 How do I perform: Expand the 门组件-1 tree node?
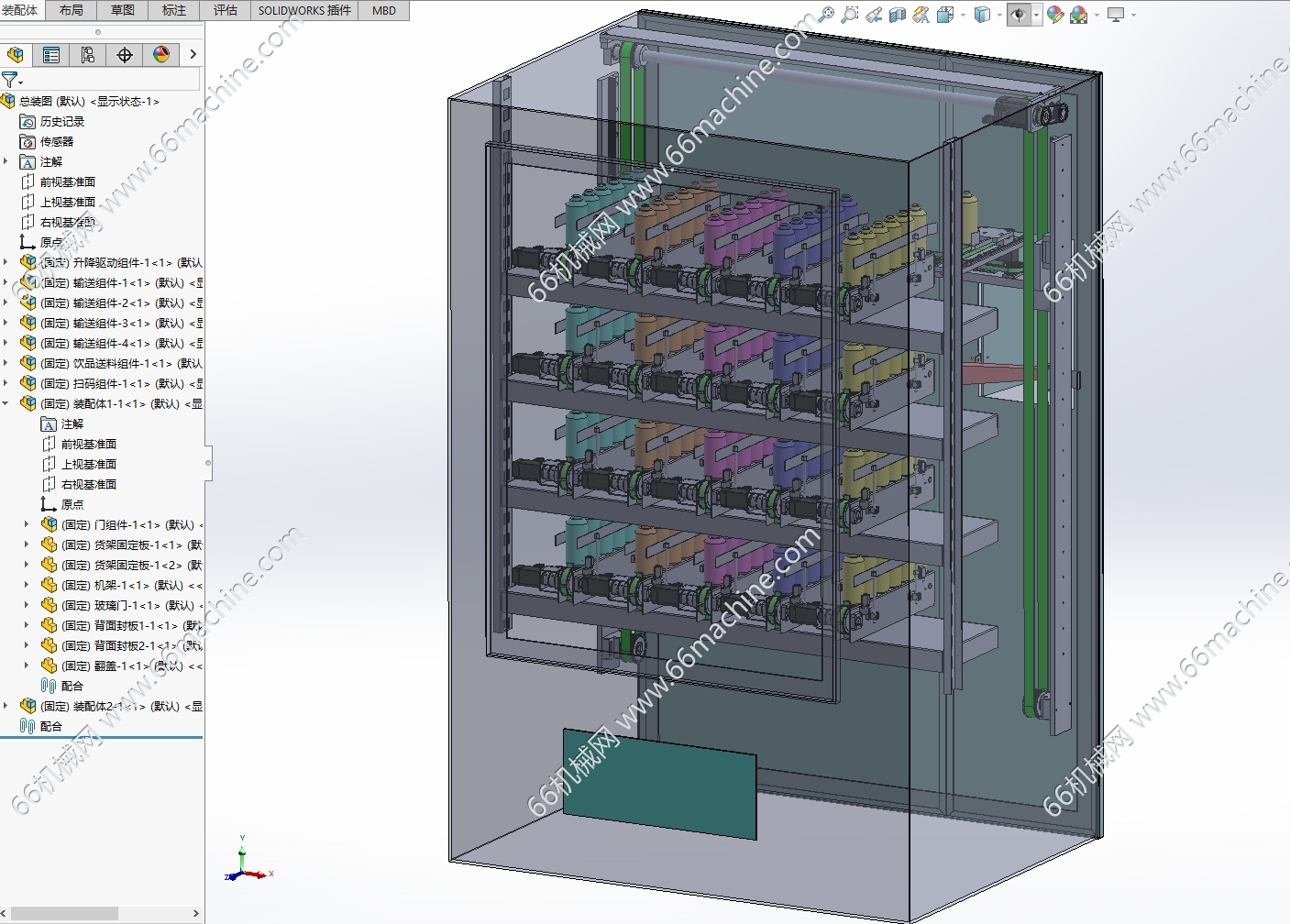(26, 524)
